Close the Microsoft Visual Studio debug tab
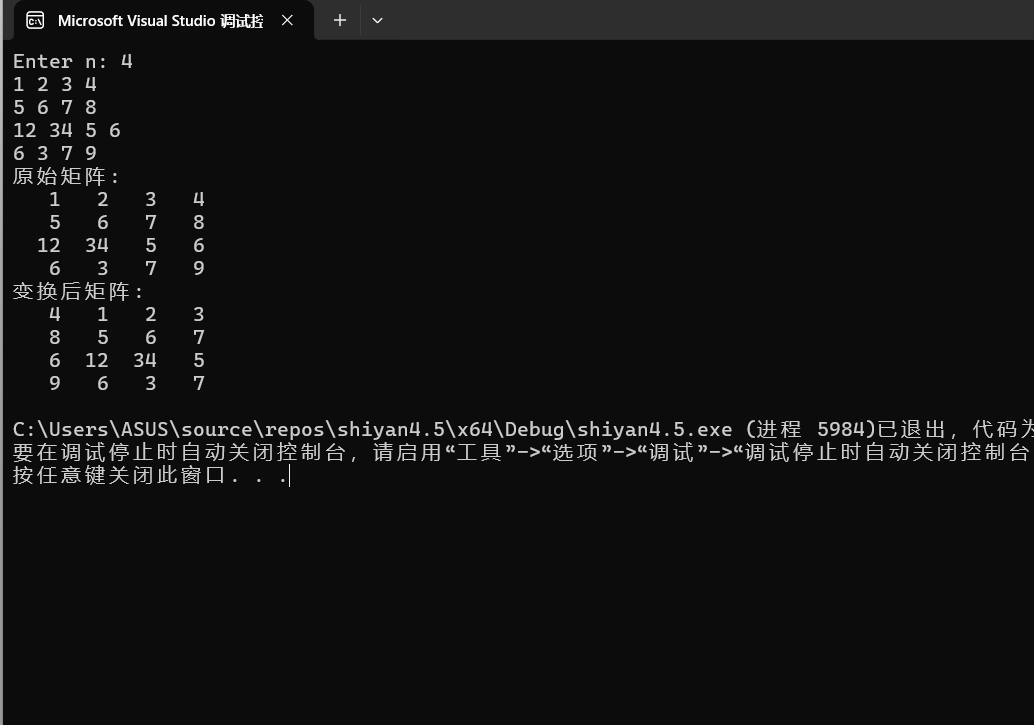Screen dimensions: 1034x725 click(287, 20)
